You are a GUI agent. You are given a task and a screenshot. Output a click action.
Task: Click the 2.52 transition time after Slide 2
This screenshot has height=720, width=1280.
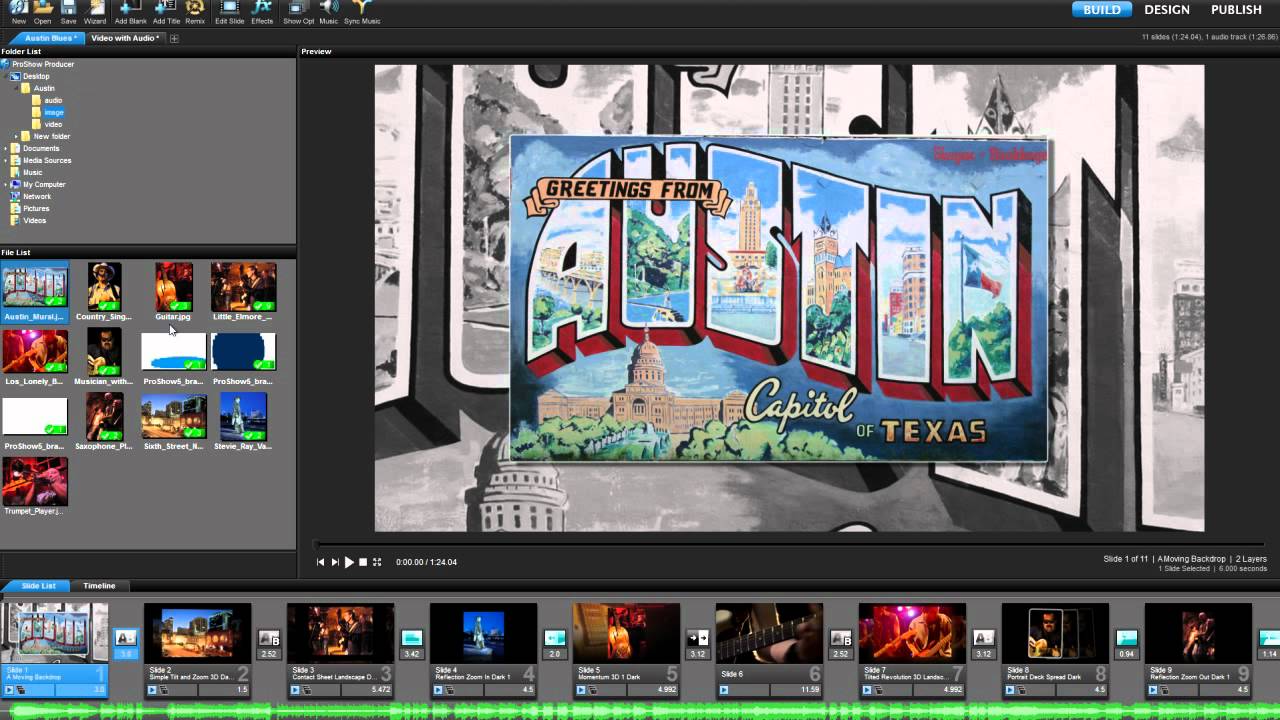pyautogui.click(x=269, y=654)
